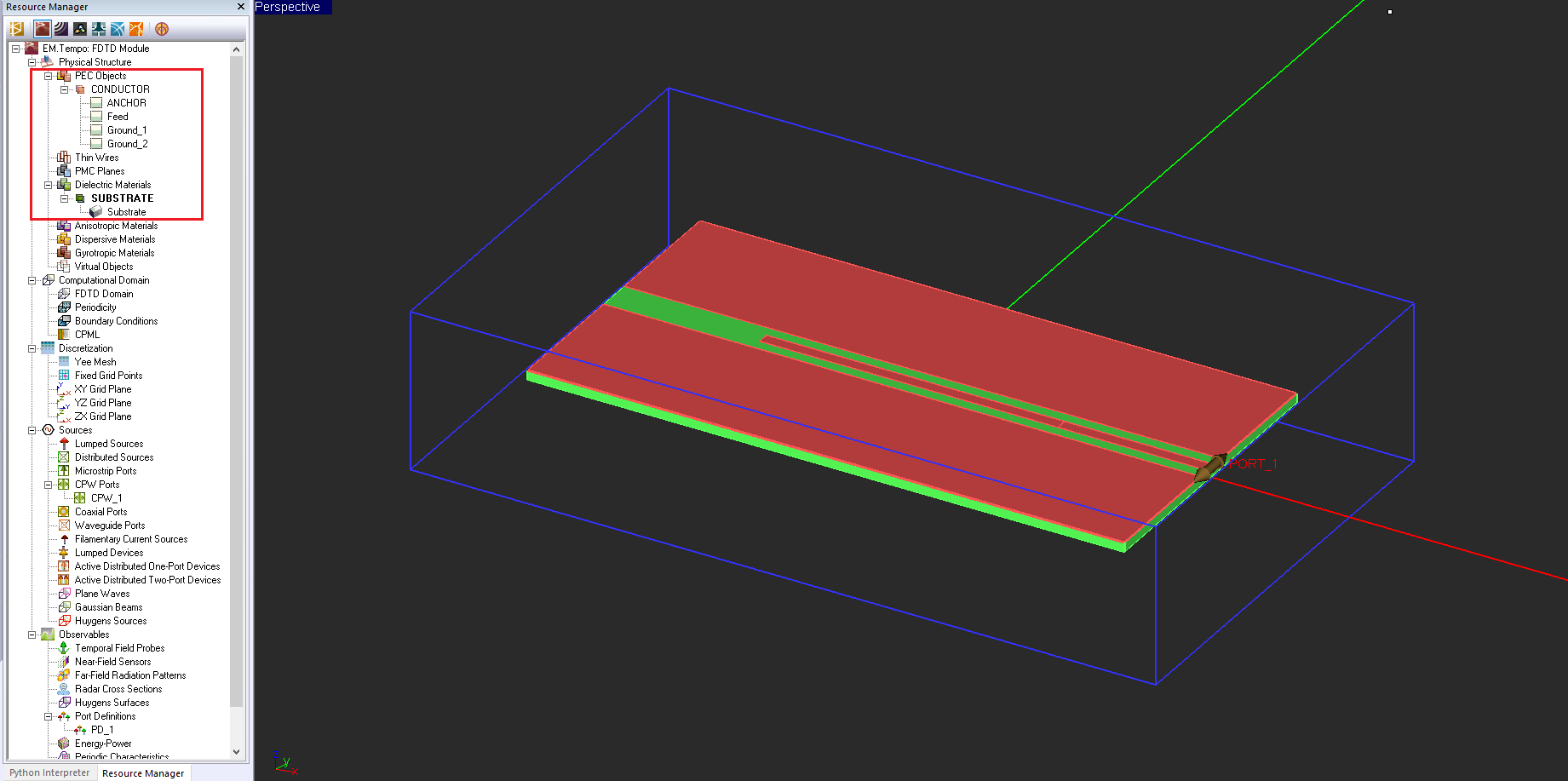
Task: Click the Far-Field Radiation Patterns icon
Action: (x=64, y=675)
